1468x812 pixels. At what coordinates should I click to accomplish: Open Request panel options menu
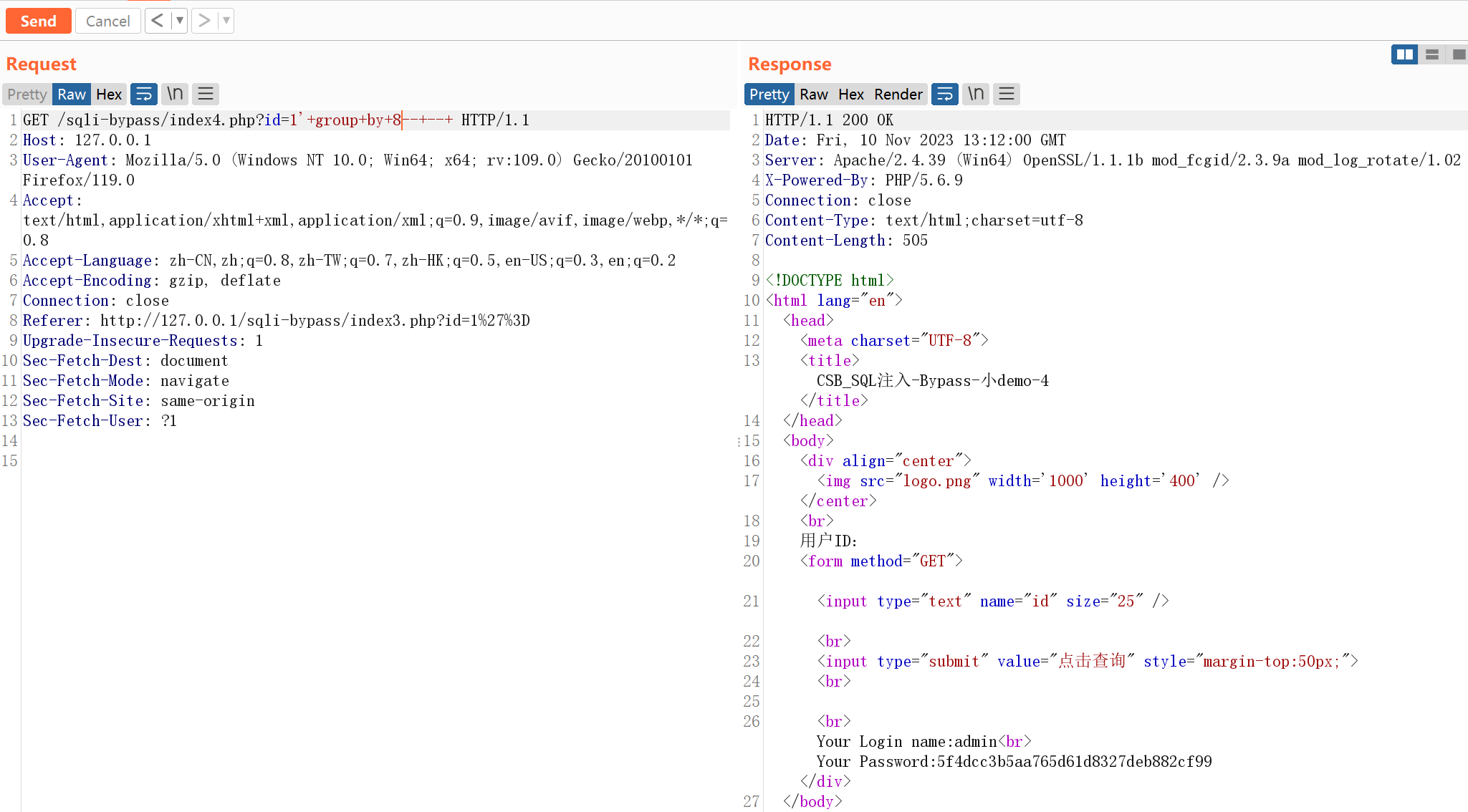[206, 94]
